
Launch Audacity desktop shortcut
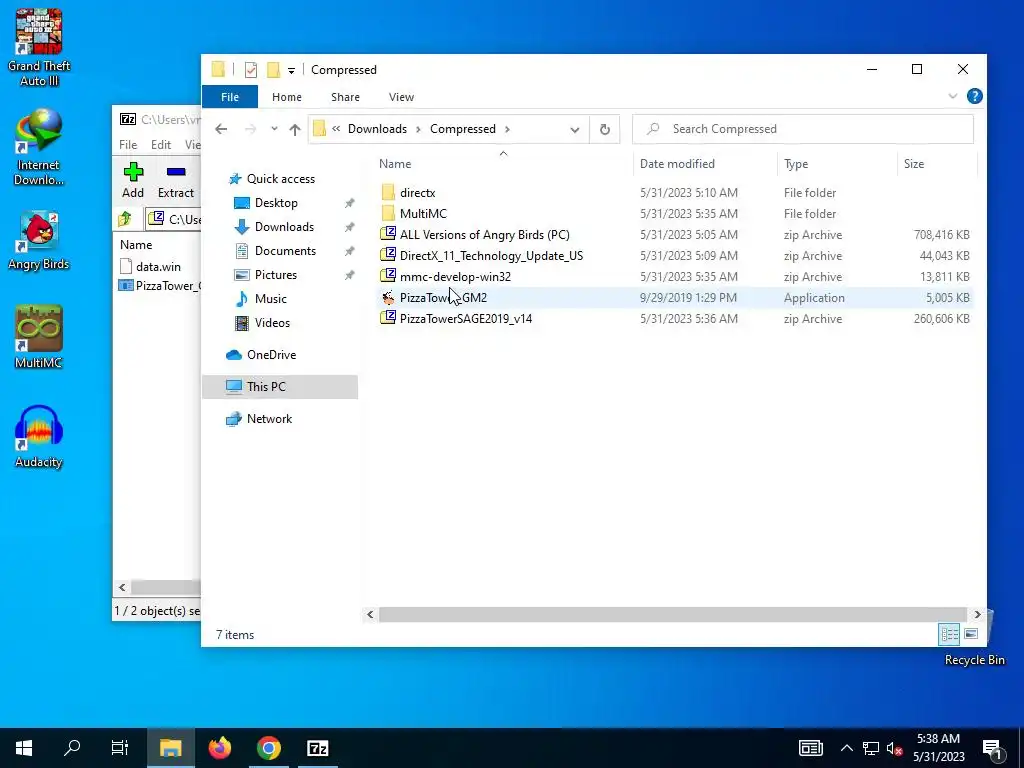pyautogui.click(x=39, y=436)
